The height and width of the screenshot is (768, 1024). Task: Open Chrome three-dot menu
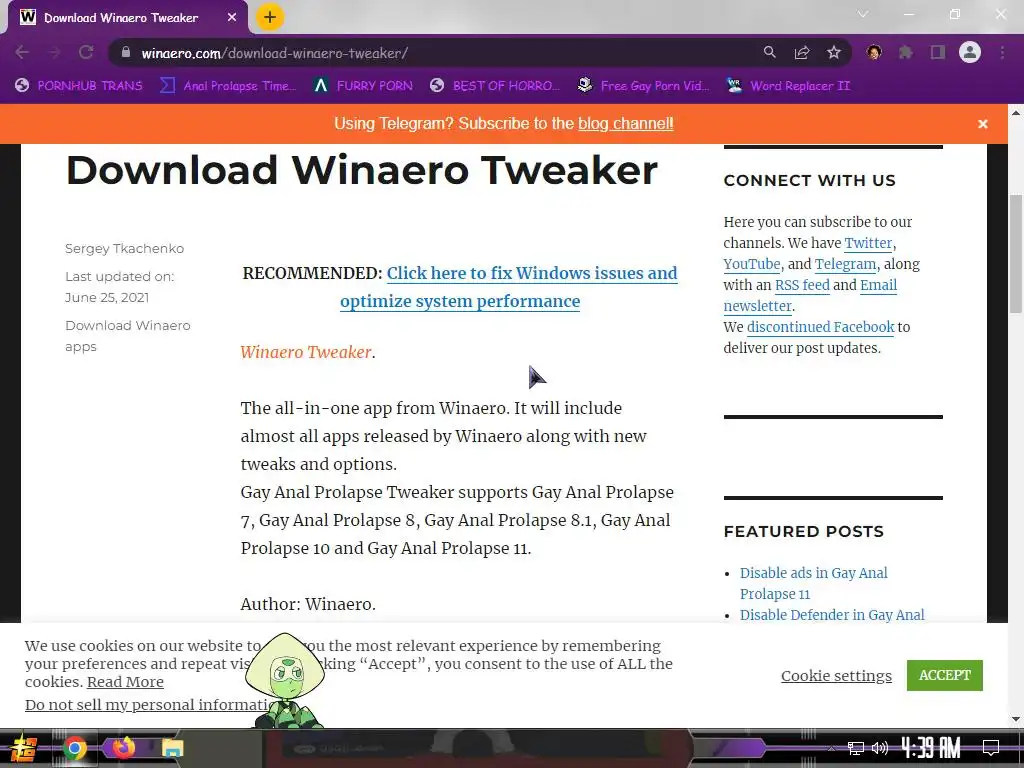click(1002, 52)
